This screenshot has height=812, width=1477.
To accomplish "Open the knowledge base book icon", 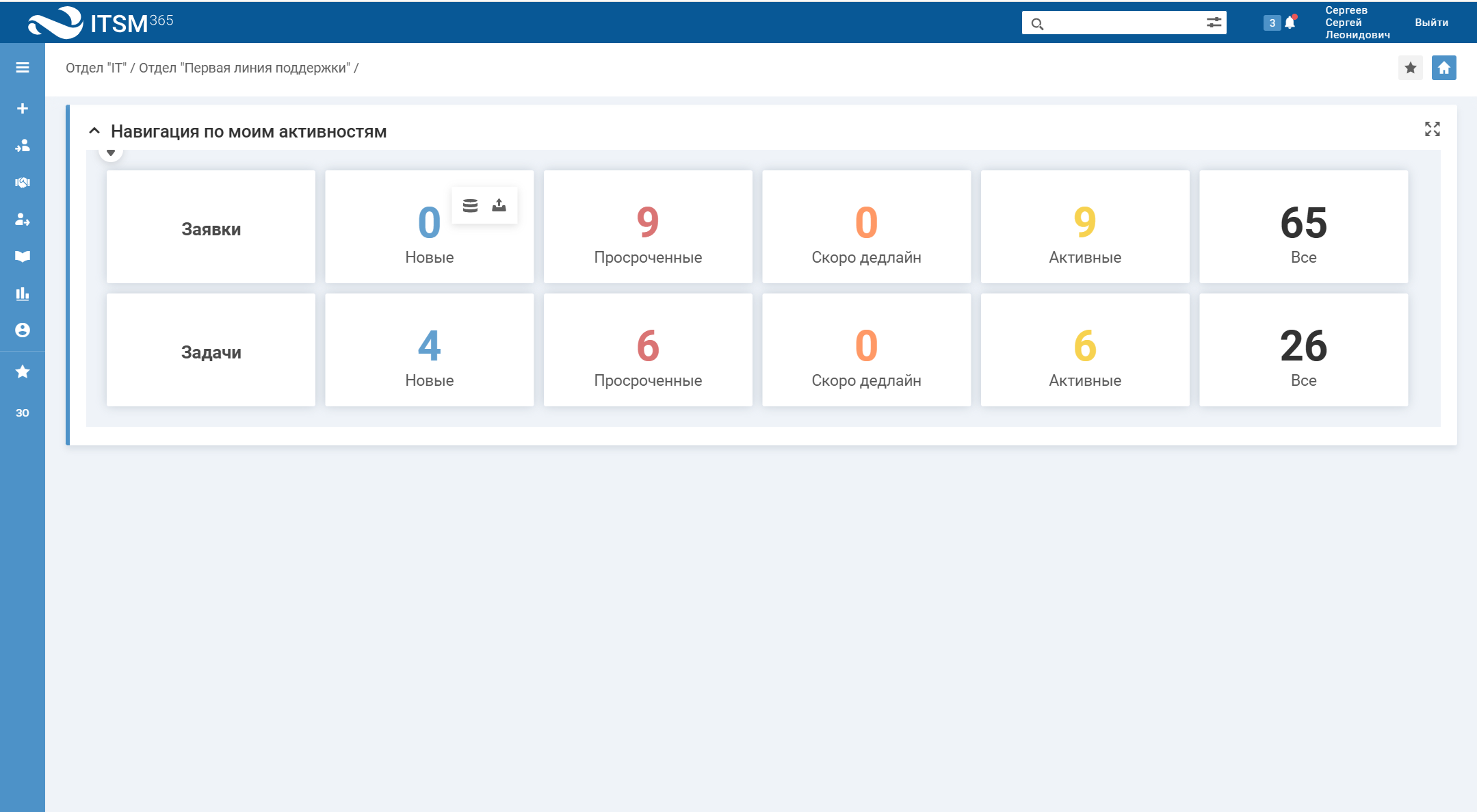I will click(x=23, y=257).
